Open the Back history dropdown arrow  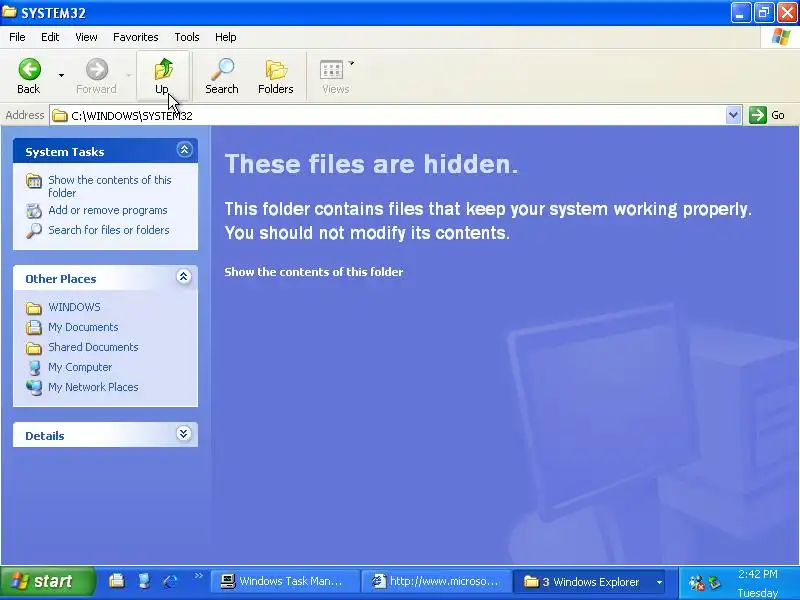point(61,76)
